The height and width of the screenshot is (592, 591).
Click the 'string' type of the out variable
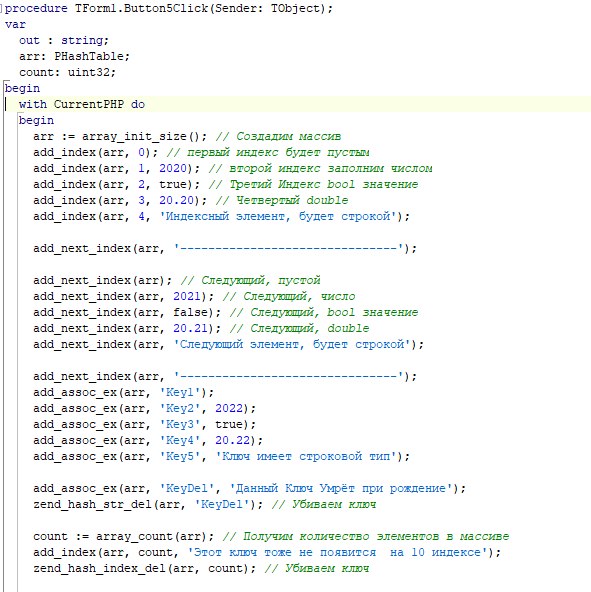click(x=83, y=40)
